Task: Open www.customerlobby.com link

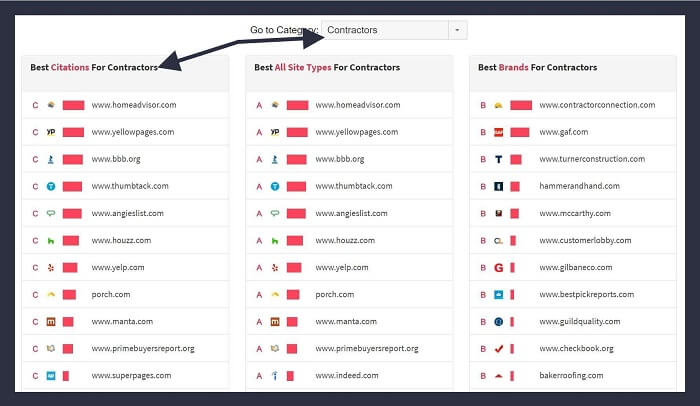Action: (585, 240)
